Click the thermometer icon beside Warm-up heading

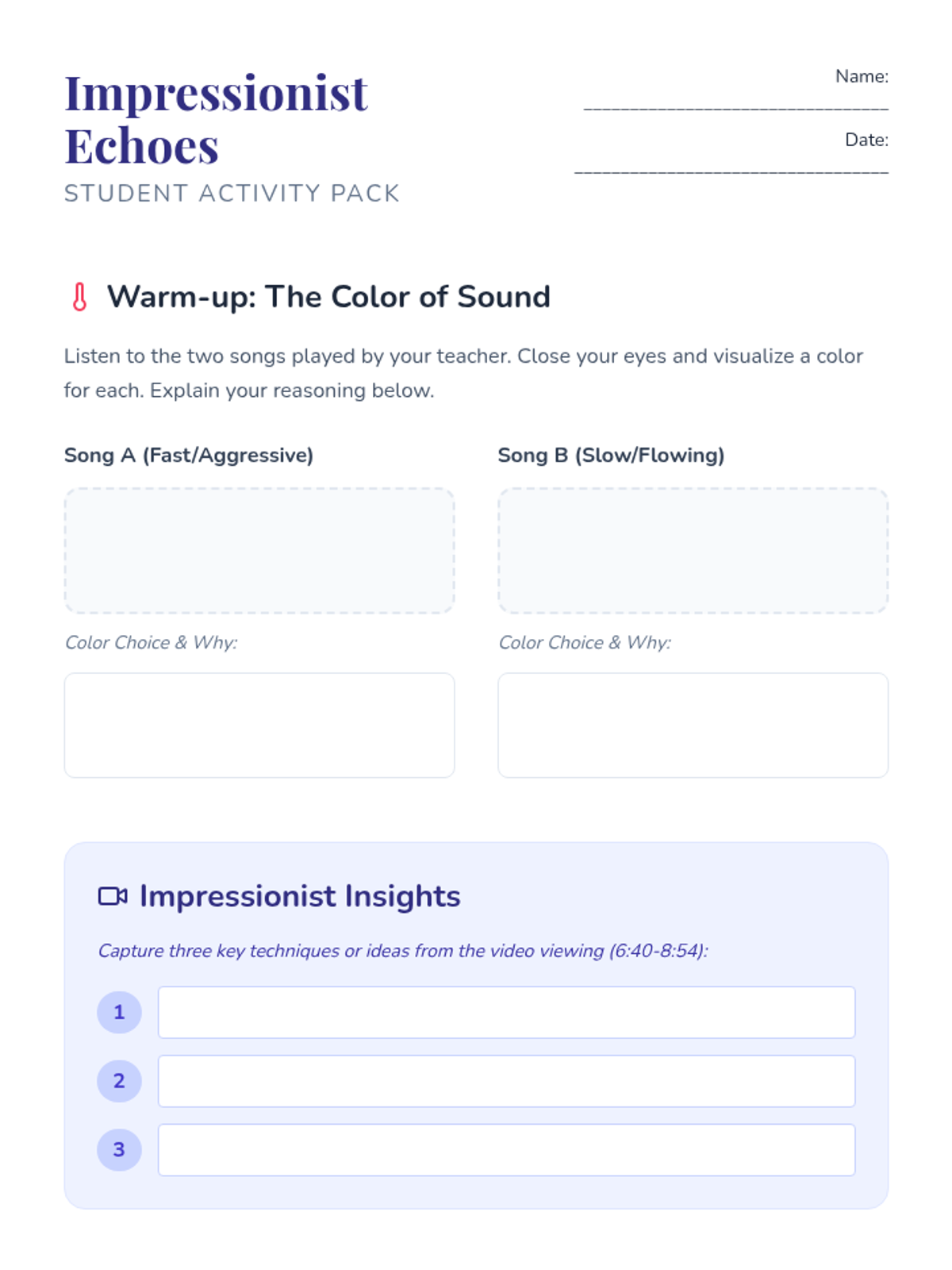pyautogui.click(x=79, y=297)
